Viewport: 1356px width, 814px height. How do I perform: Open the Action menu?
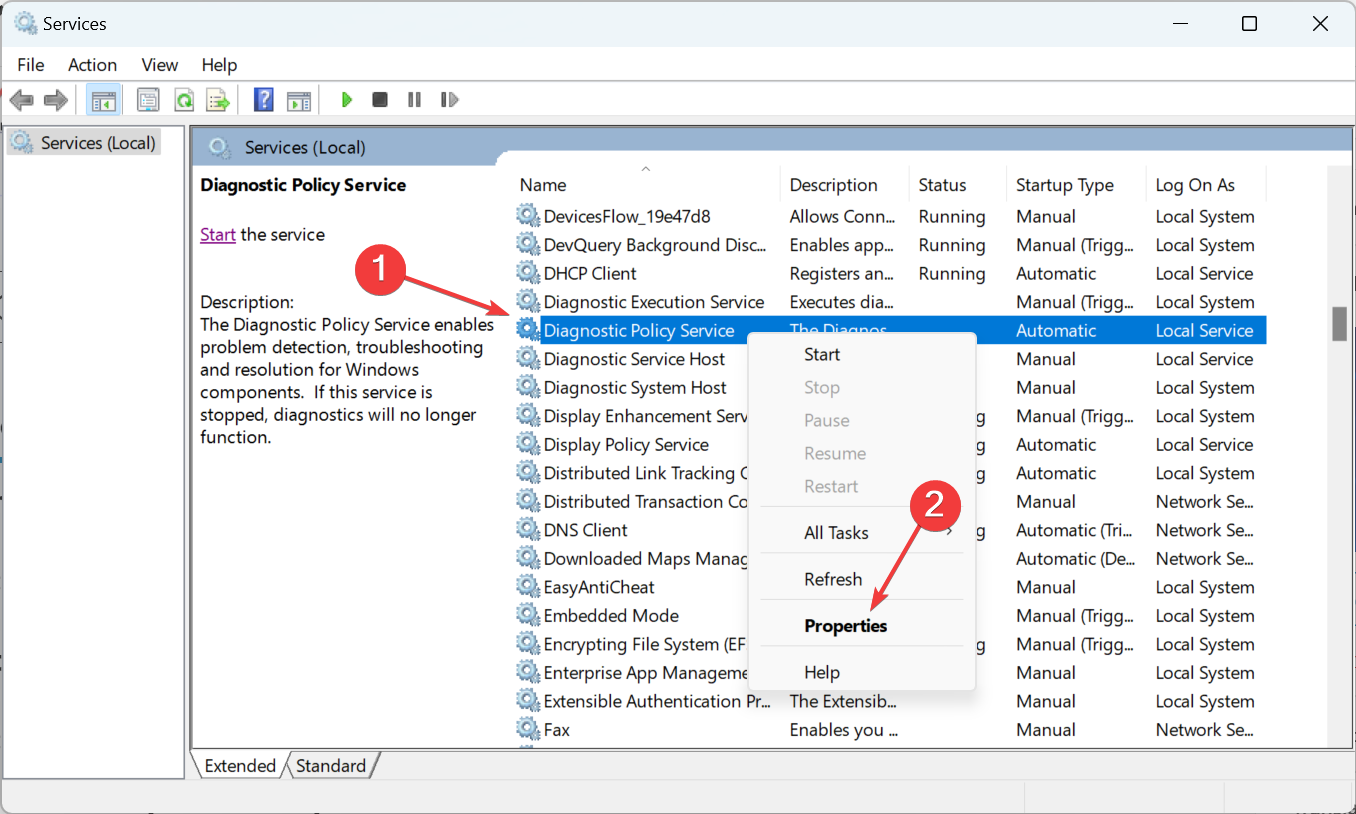(93, 65)
